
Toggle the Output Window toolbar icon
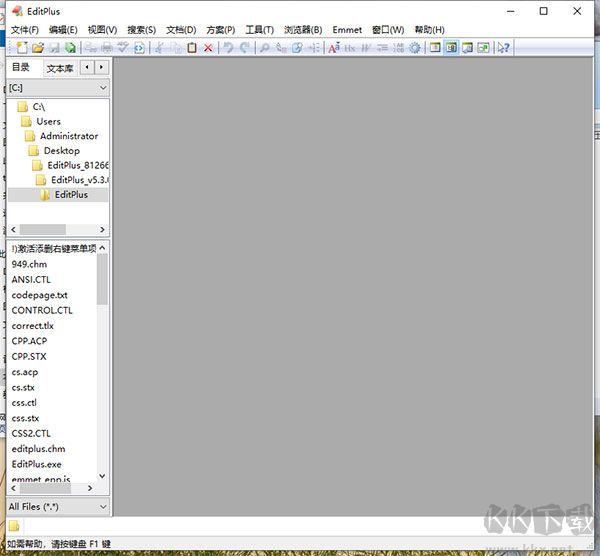point(468,48)
